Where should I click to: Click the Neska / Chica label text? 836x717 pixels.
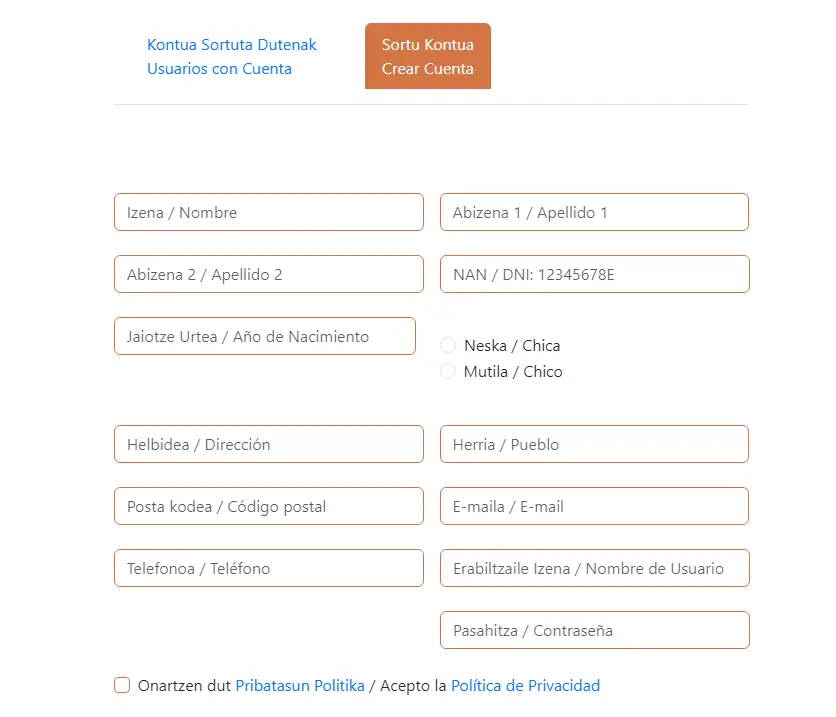(x=512, y=345)
